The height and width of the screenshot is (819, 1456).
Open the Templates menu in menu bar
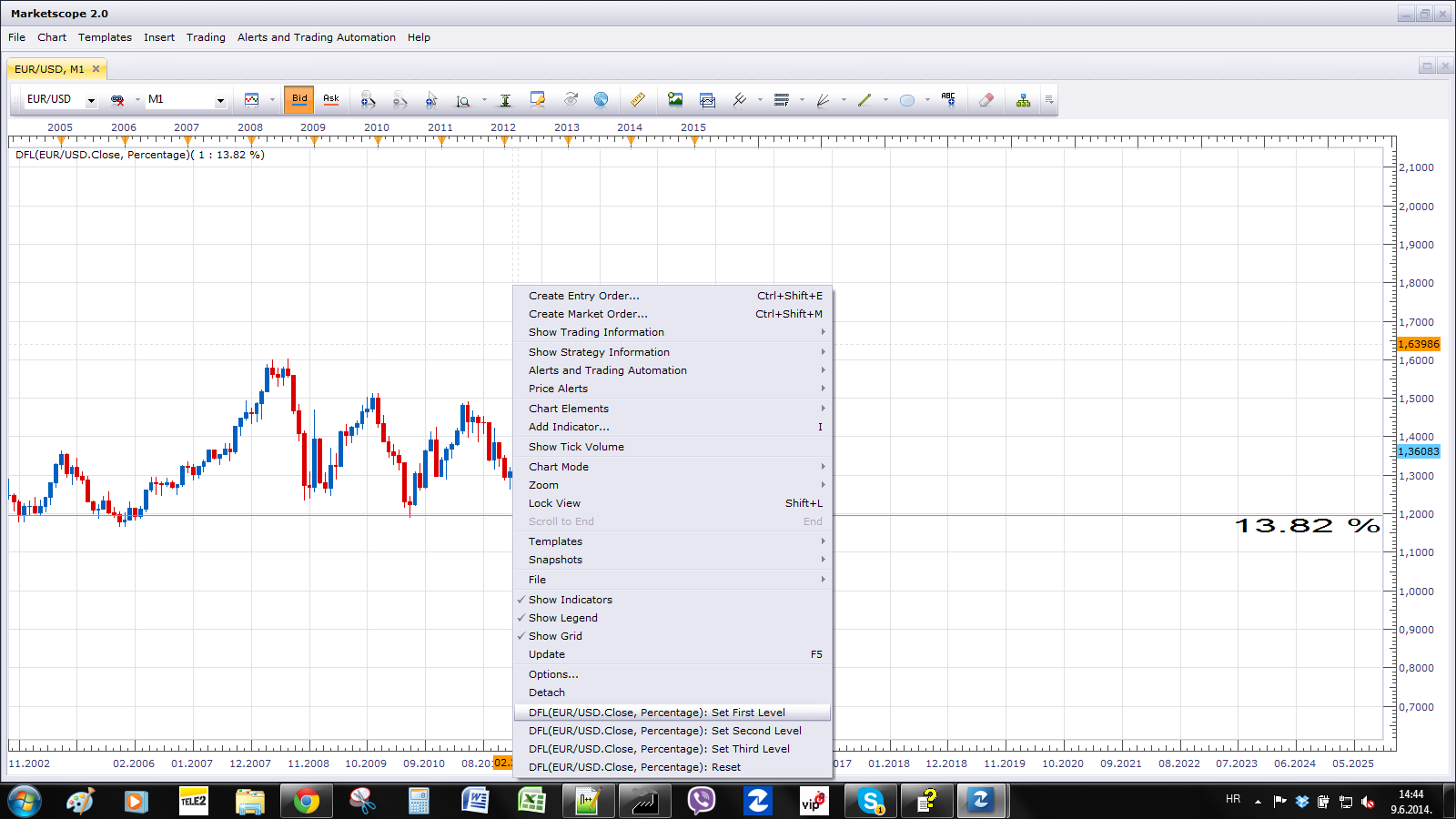click(x=105, y=37)
